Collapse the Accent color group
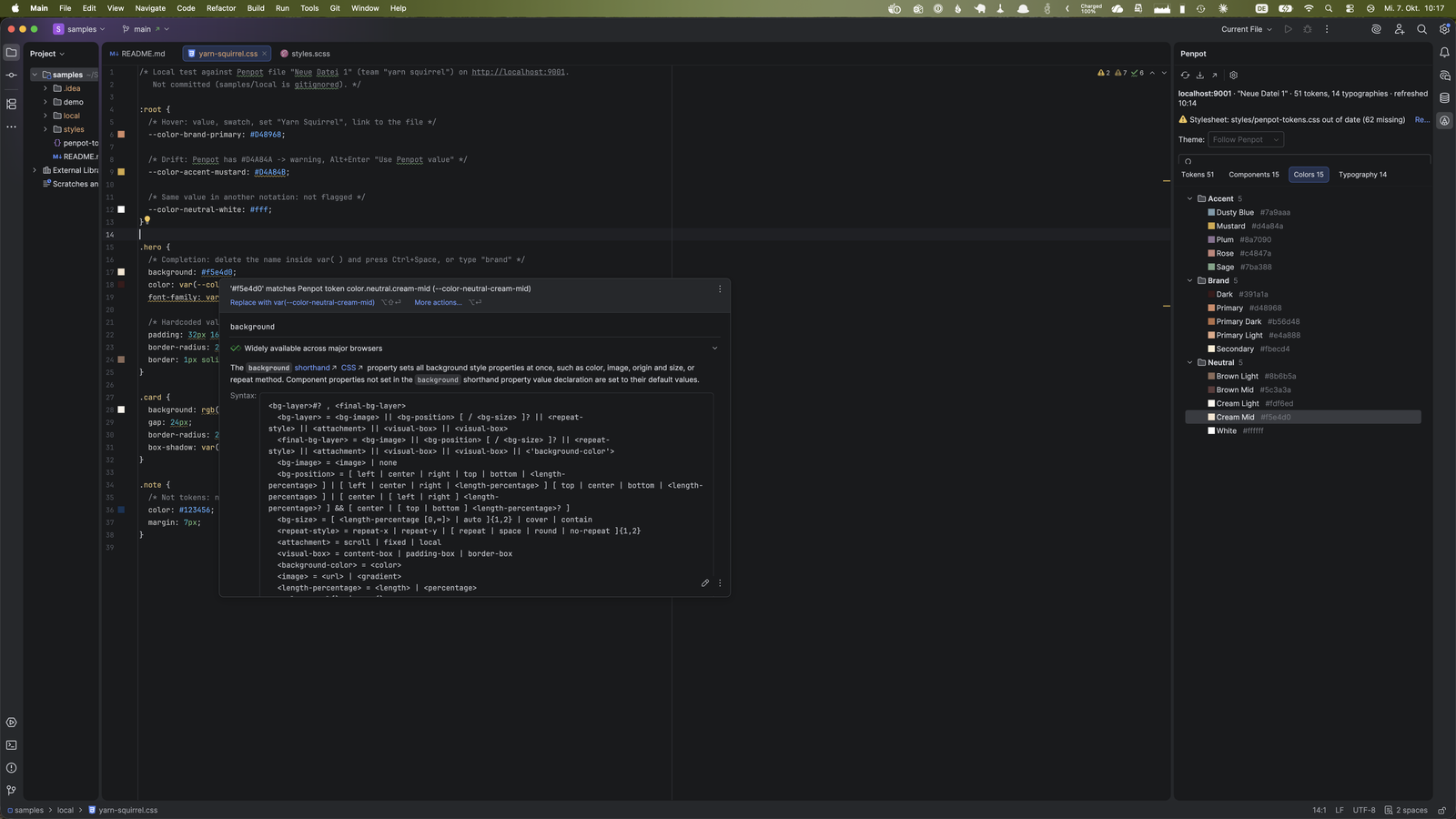The width and height of the screenshot is (1456, 819). pos(1189,198)
